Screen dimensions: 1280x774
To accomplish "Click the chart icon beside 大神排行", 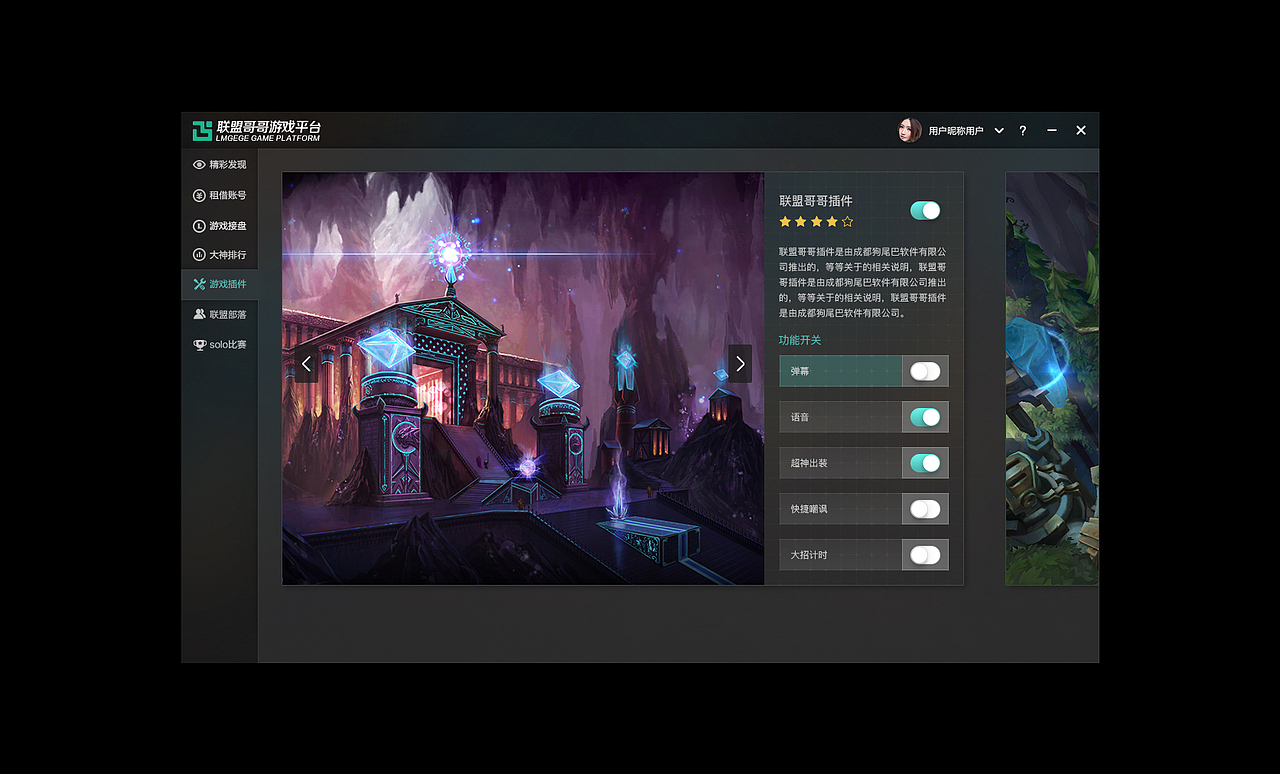I will click(199, 255).
